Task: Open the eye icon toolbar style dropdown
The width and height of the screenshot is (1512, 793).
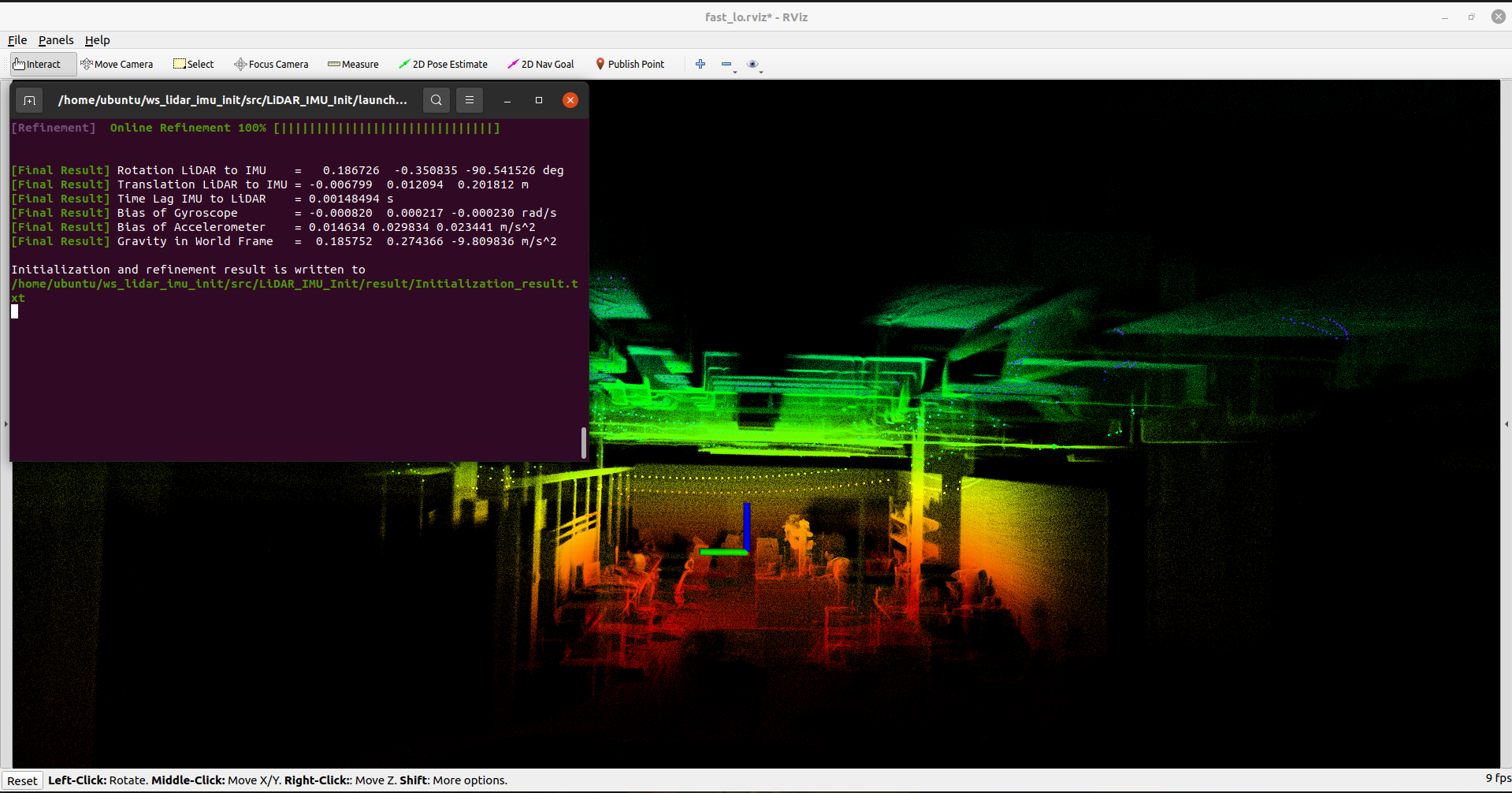Action: (755, 65)
